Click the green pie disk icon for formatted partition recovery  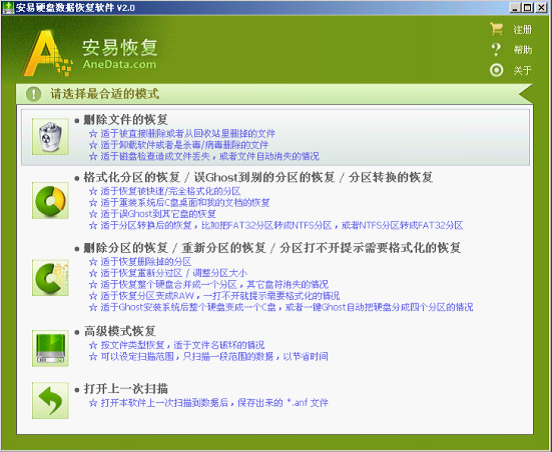click(x=50, y=200)
